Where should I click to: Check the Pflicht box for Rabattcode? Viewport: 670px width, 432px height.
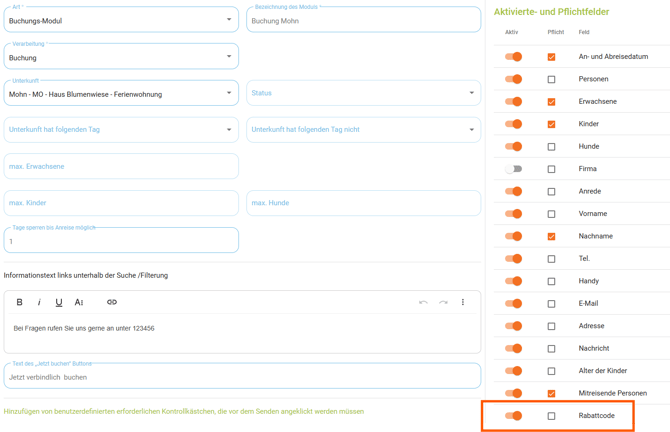click(x=551, y=416)
